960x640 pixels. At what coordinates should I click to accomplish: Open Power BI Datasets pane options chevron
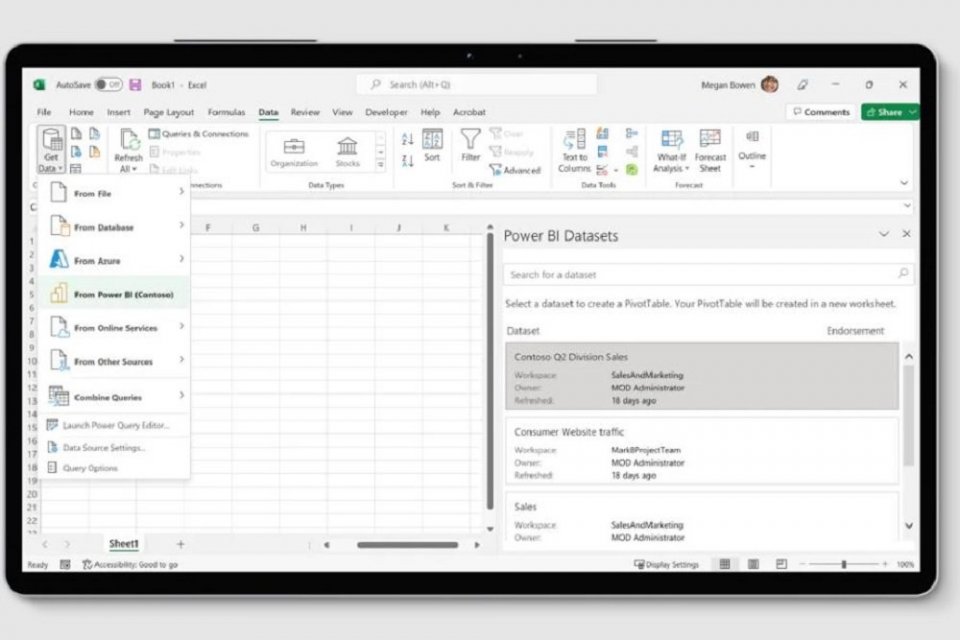pos(883,234)
